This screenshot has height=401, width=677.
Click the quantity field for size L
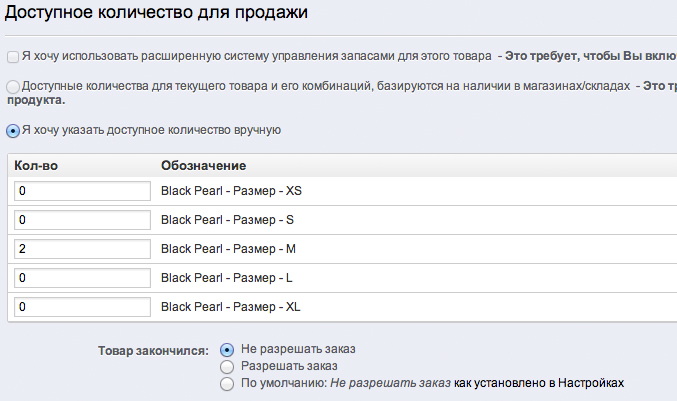(x=82, y=277)
